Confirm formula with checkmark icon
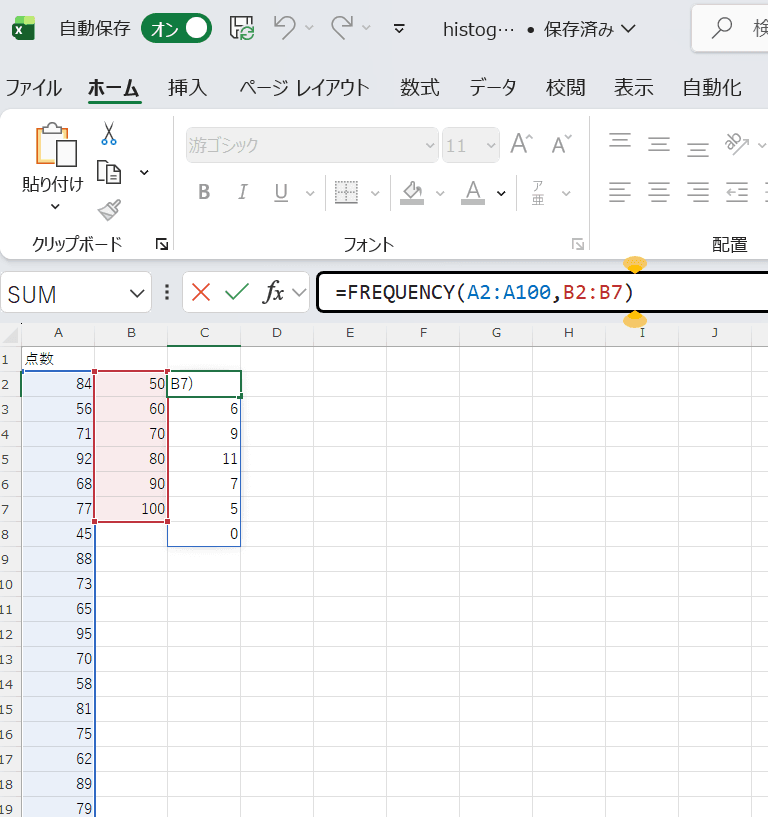The width and height of the screenshot is (768, 817). (x=237, y=292)
